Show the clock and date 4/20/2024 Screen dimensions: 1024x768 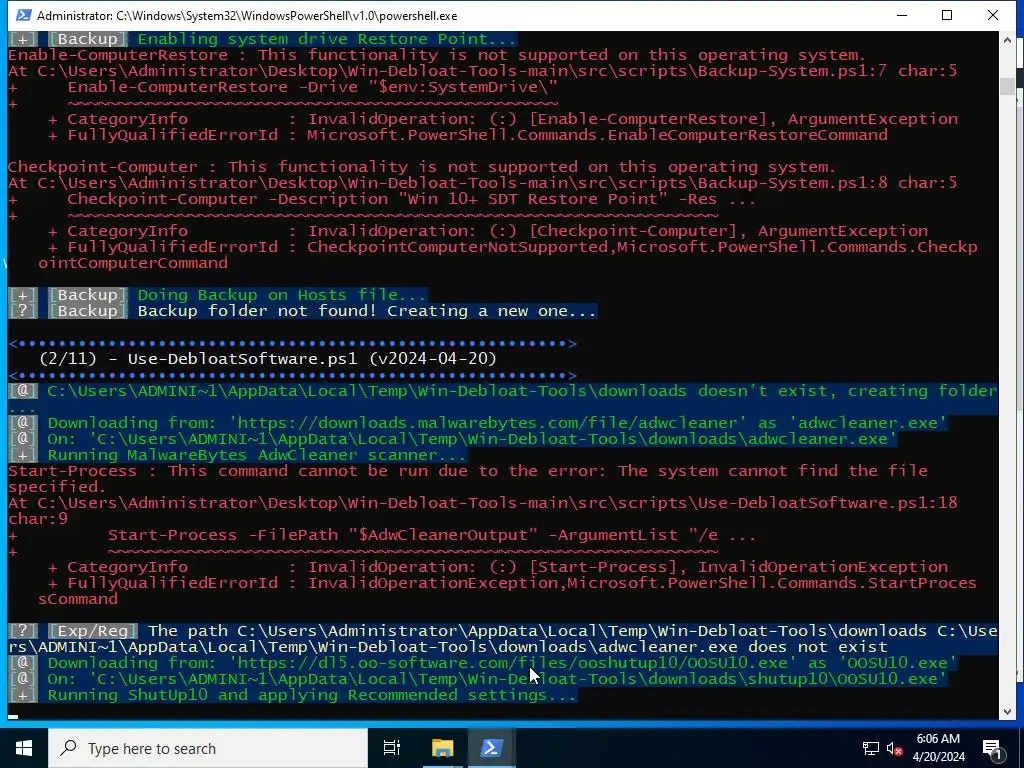[938, 748]
